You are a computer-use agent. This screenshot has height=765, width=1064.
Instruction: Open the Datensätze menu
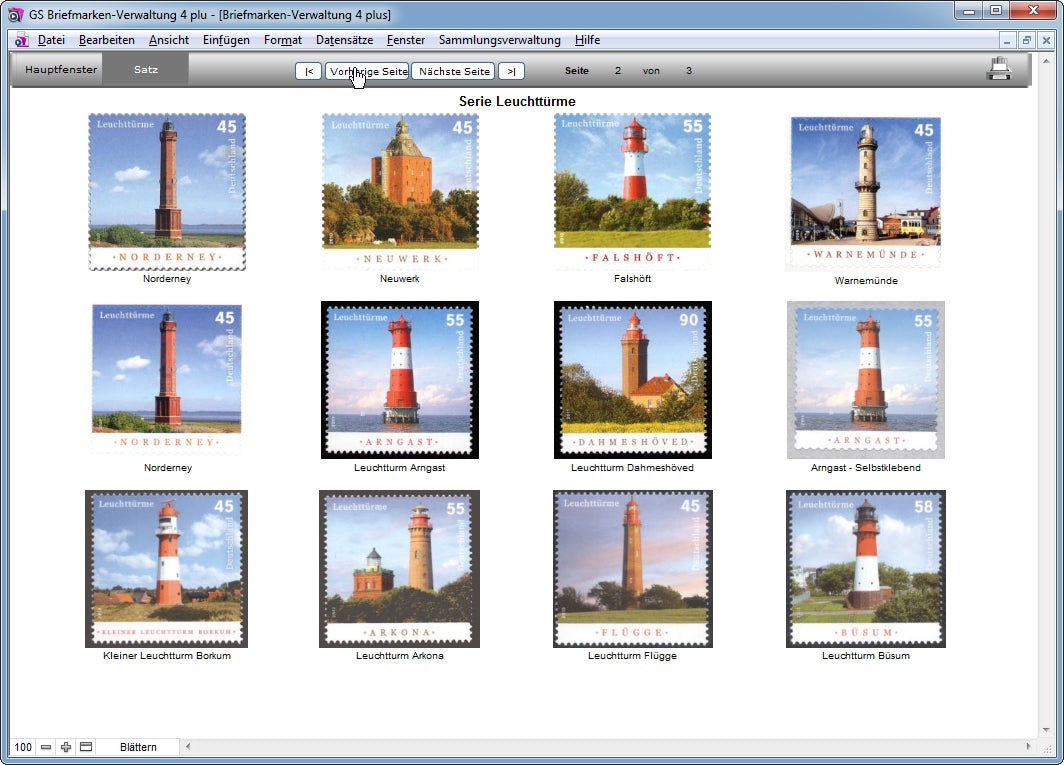pyautogui.click(x=344, y=40)
